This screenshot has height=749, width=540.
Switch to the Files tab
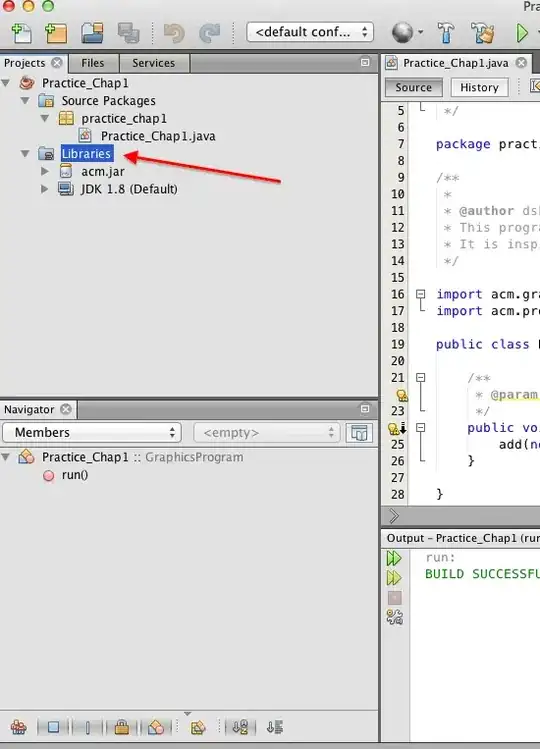(x=93, y=63)
